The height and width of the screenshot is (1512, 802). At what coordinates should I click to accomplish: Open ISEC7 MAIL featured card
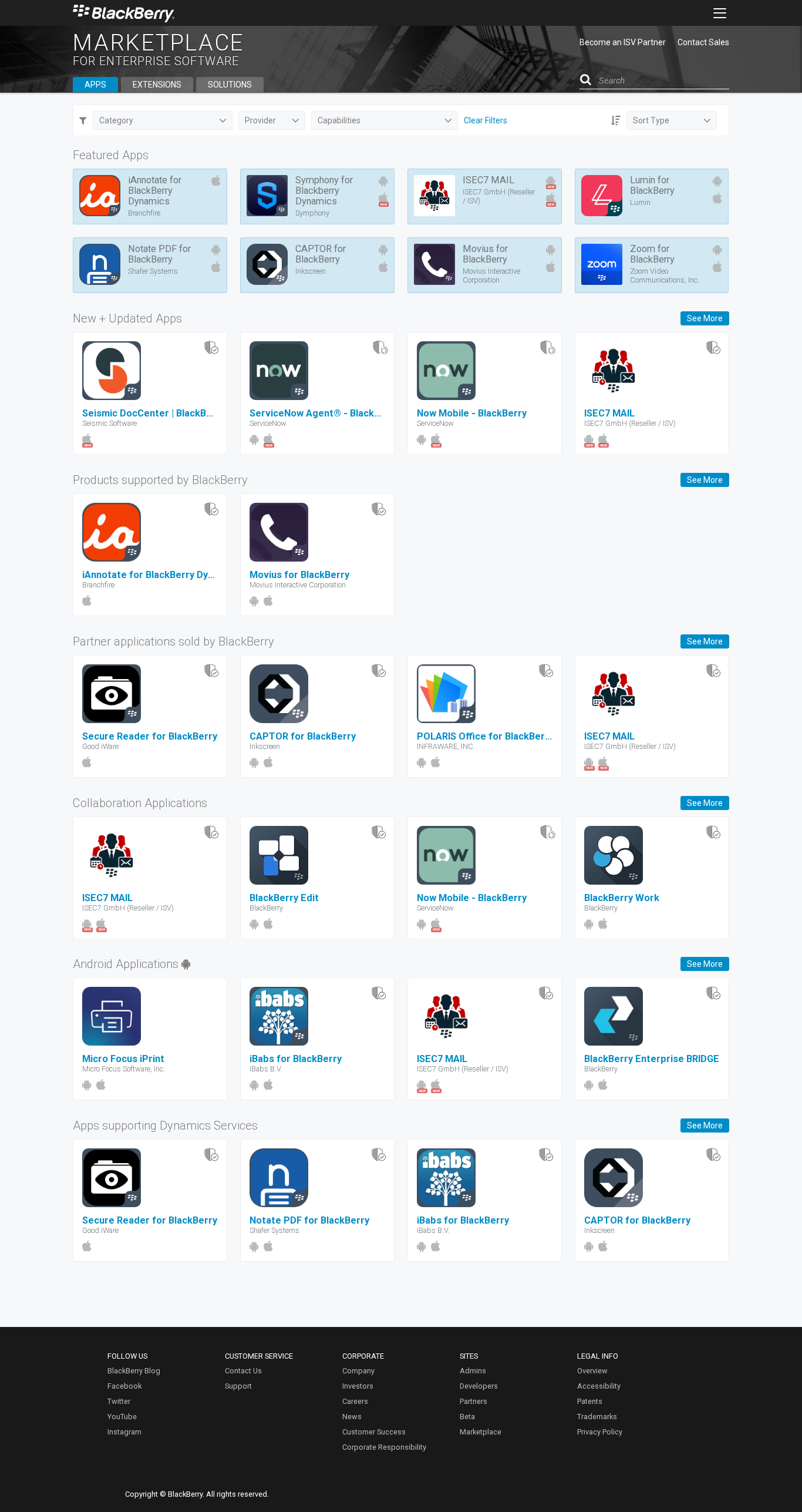[484, 196]
